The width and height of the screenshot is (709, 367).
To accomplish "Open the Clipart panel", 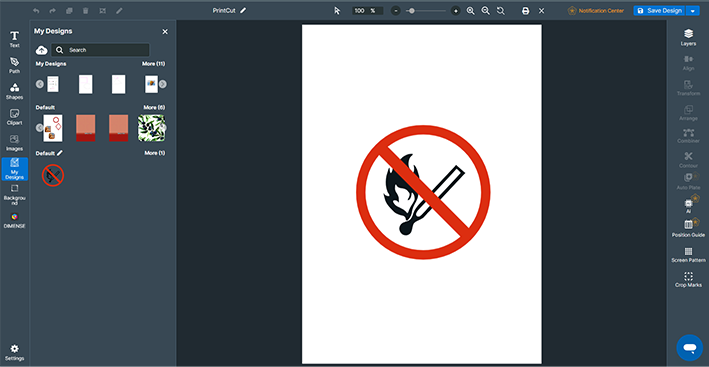I will click(x=14, y=117).
